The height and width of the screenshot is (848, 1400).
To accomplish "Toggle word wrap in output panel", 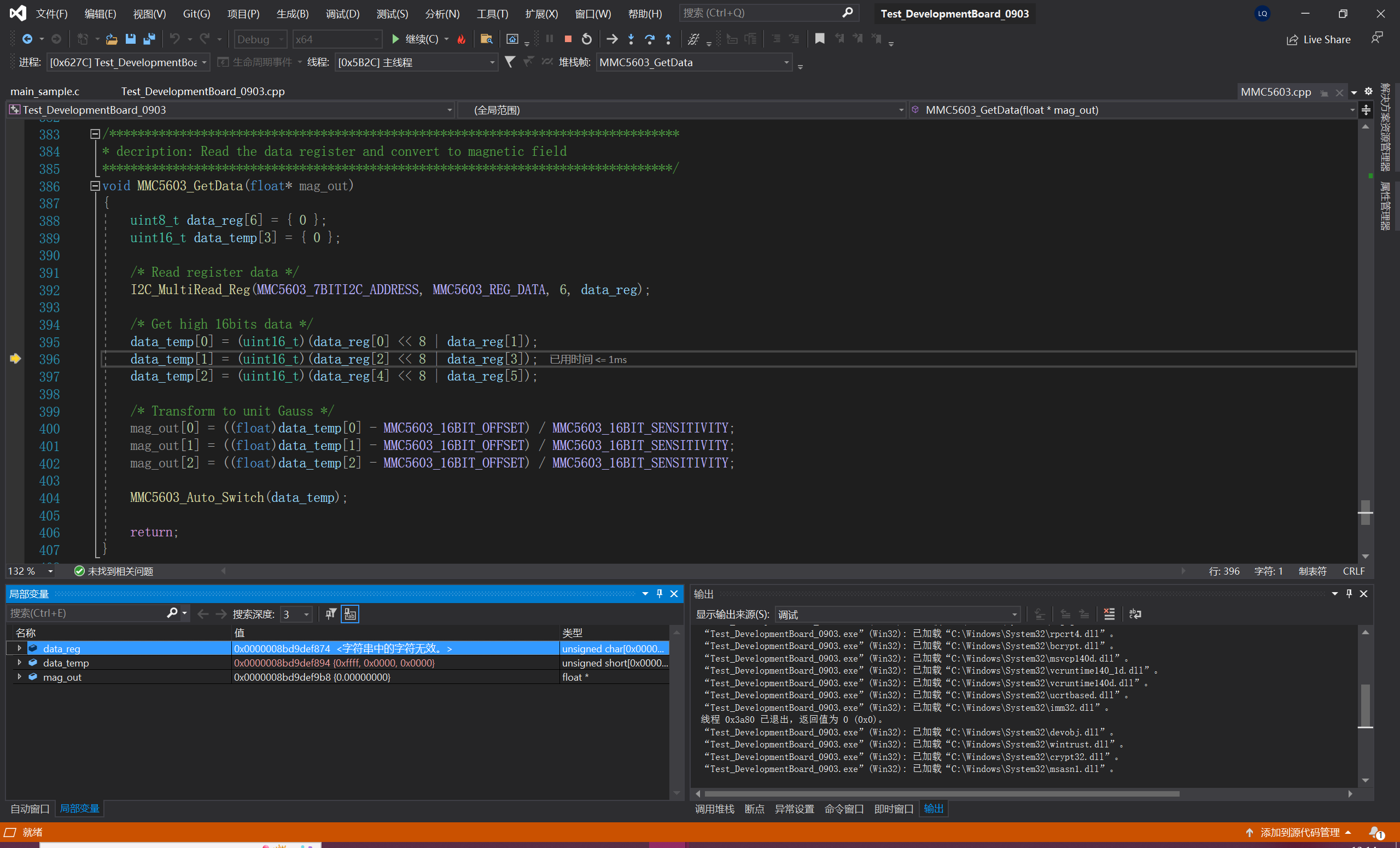I will tap(1135, 614).
